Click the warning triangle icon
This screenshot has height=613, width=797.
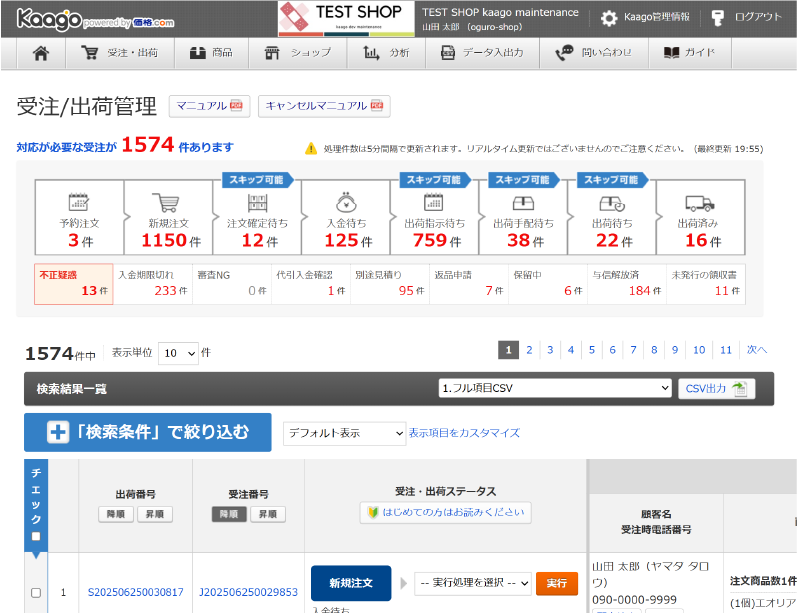tap(311, 148)
